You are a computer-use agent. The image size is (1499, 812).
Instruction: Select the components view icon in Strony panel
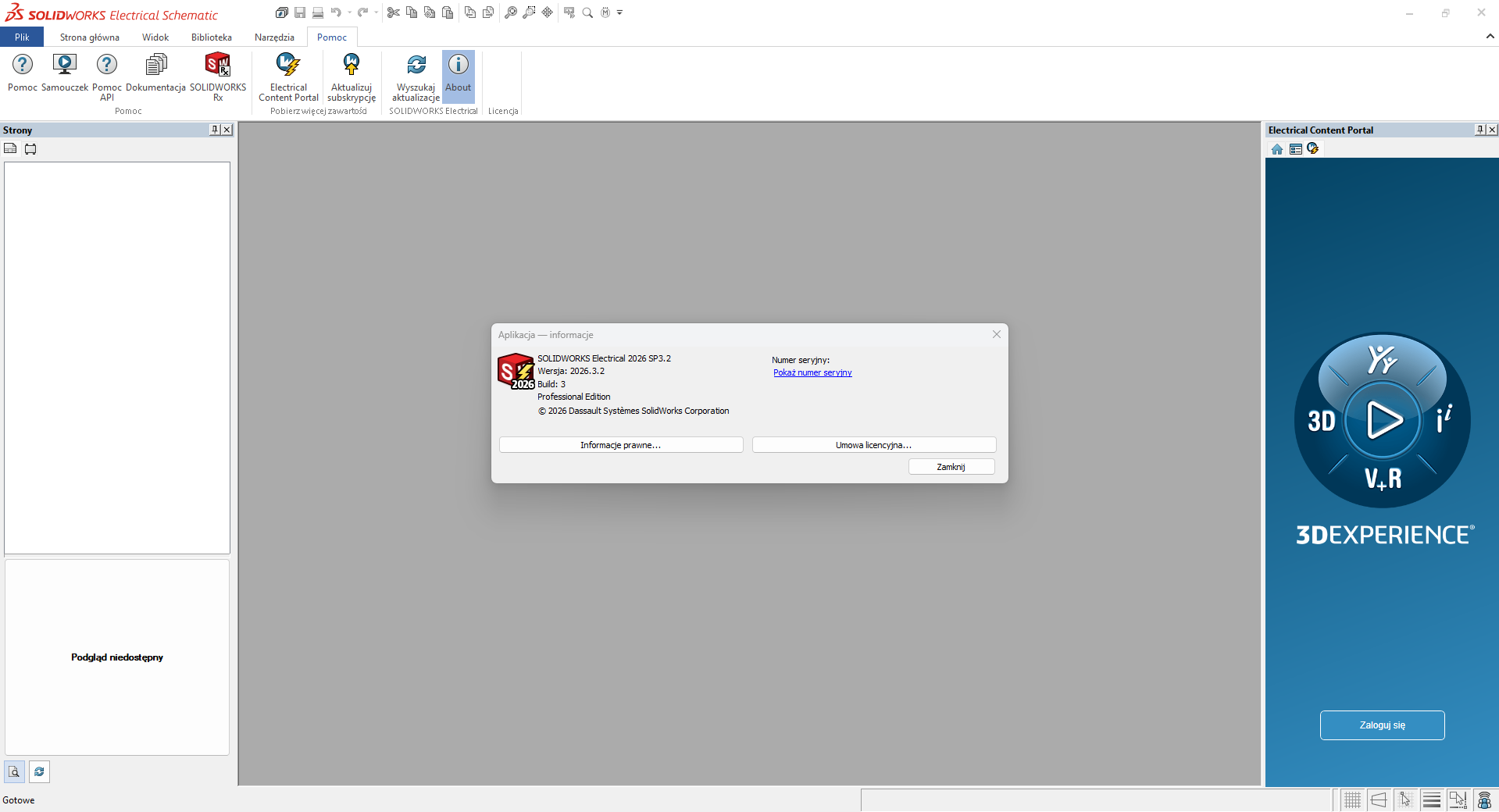[30, 148]
